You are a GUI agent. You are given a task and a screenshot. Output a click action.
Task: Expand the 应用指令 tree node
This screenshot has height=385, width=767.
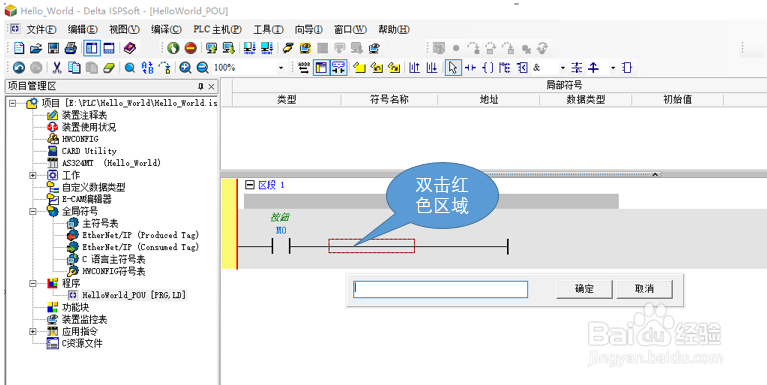[33, 331]
